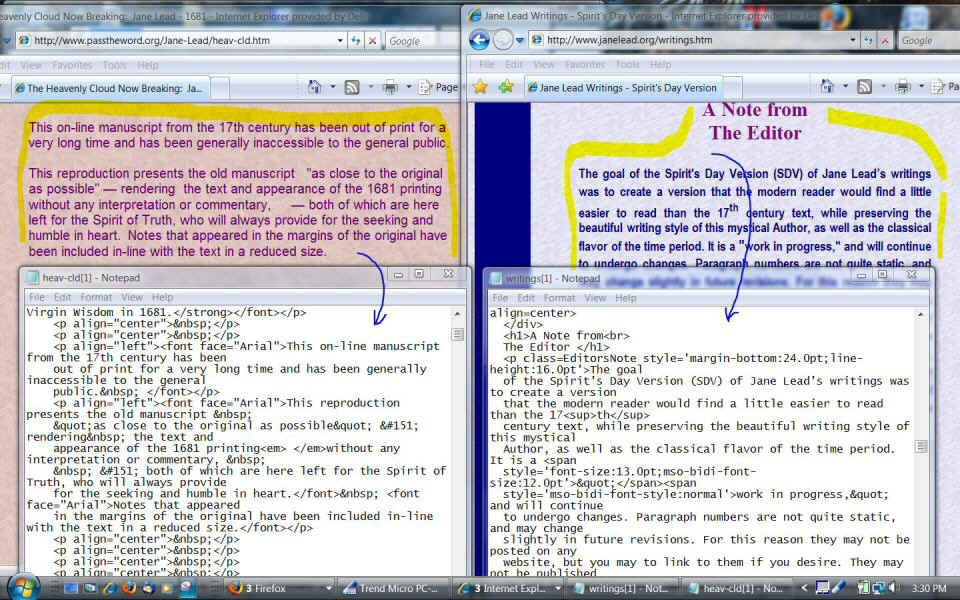Open Firefox group taskbar button
960x600 pixels.
280,588
